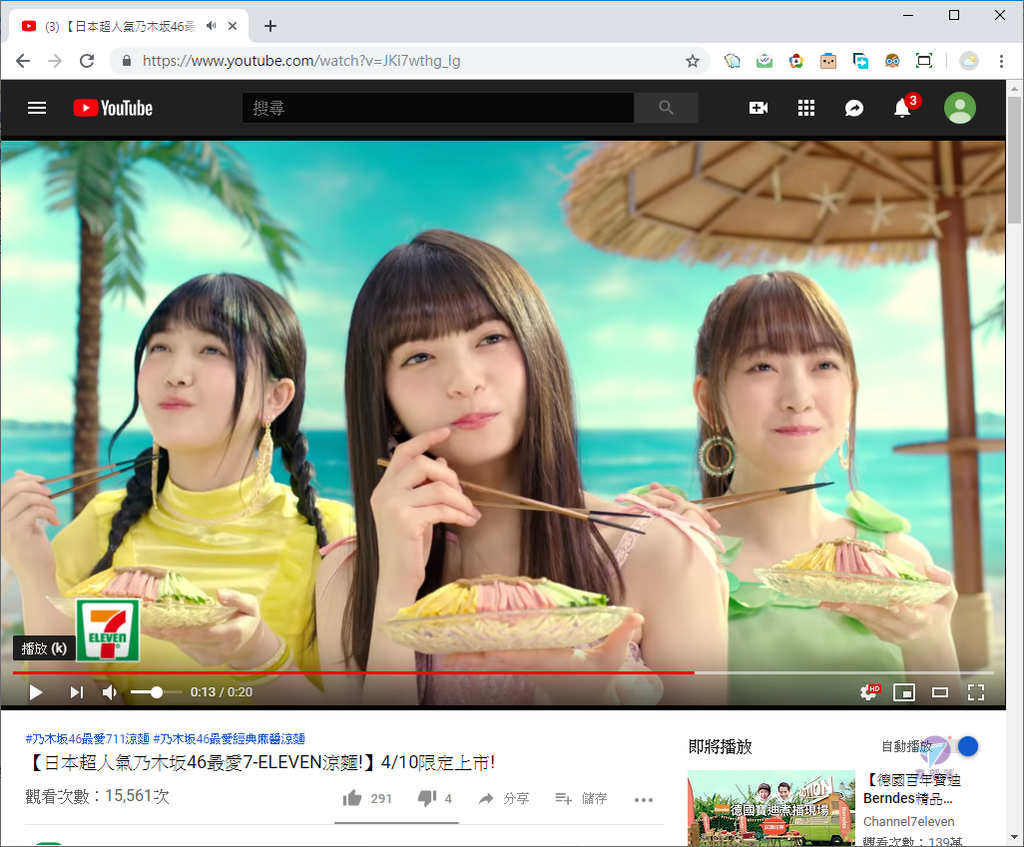Image resolution: width=1024 pixels, height=847 pixels.
Task: Click the address bar URL
Action: (301, 61)
